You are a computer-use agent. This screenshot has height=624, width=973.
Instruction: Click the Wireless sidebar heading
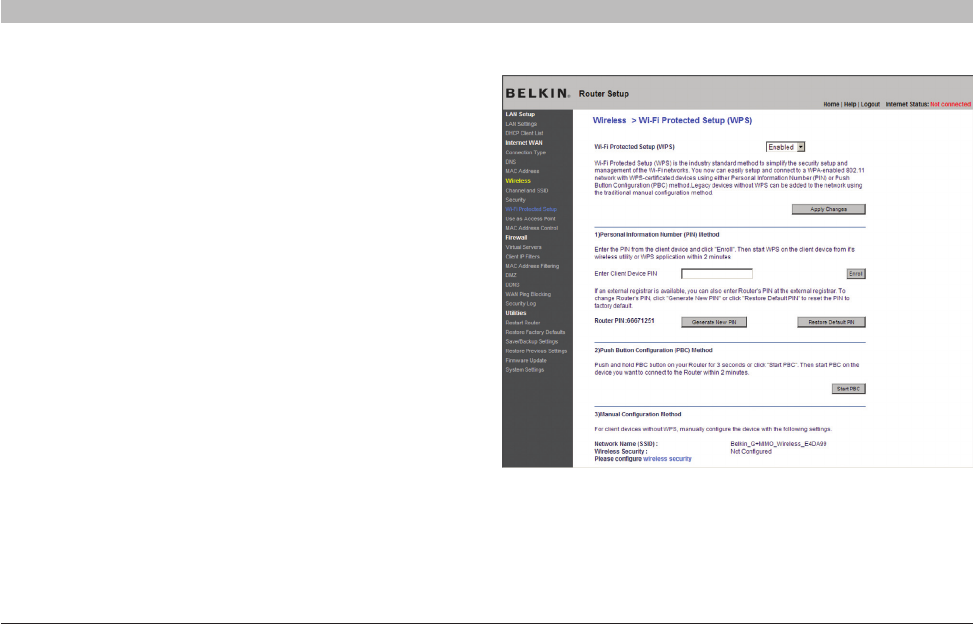518,181
